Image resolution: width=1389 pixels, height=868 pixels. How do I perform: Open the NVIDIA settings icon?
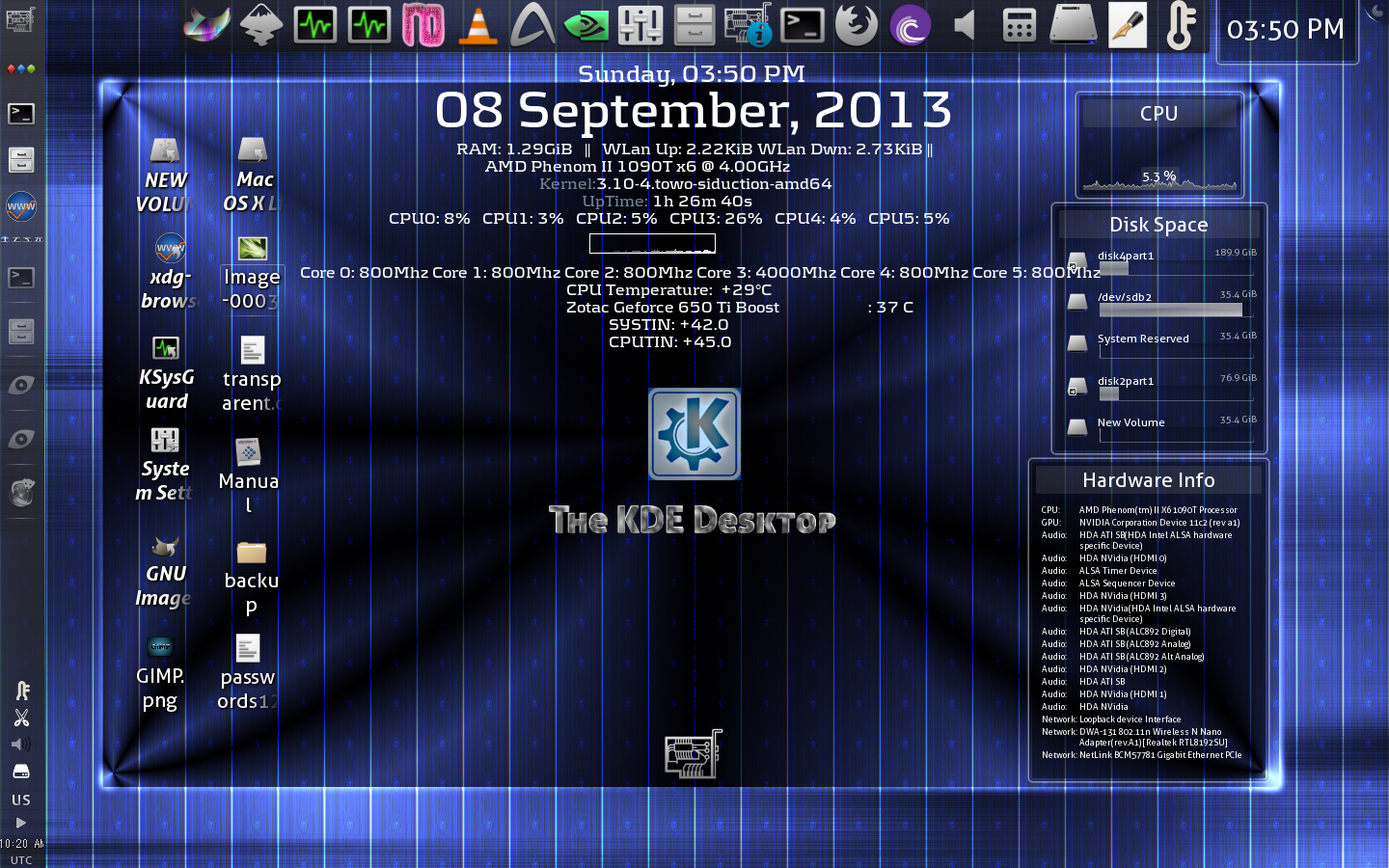point(586,25)
